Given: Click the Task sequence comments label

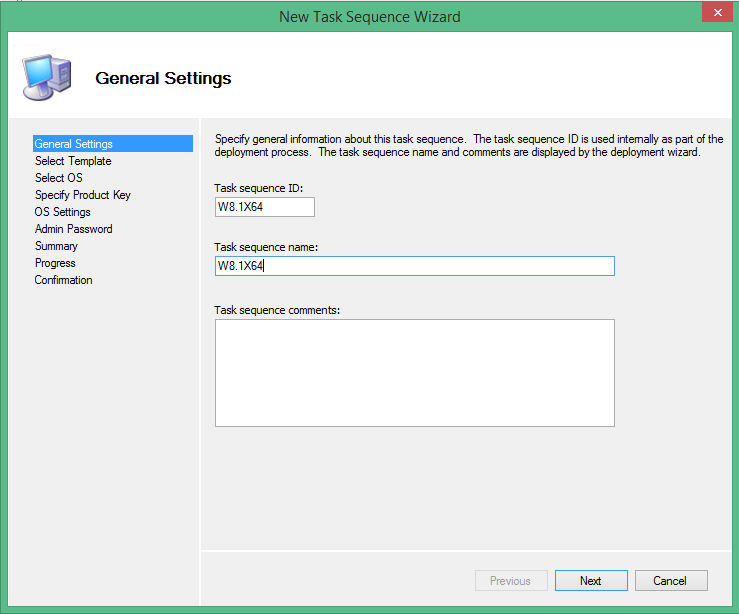Looking at the screenshot, I should pyautogui.click(x=277, y=310).
